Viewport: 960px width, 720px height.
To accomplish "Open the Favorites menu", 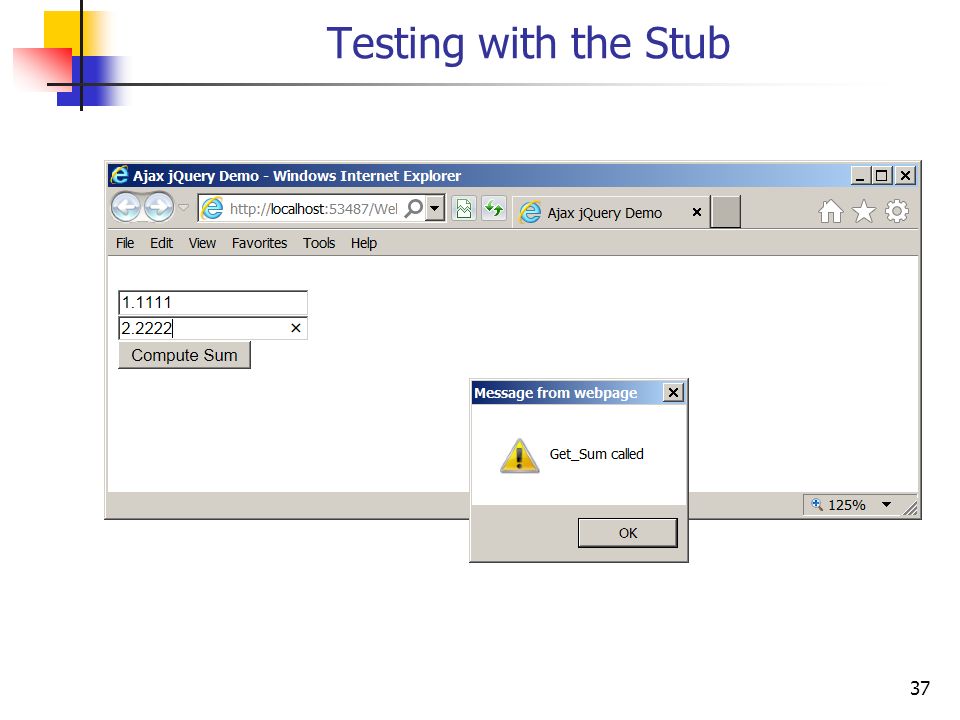I will (260, 243).
